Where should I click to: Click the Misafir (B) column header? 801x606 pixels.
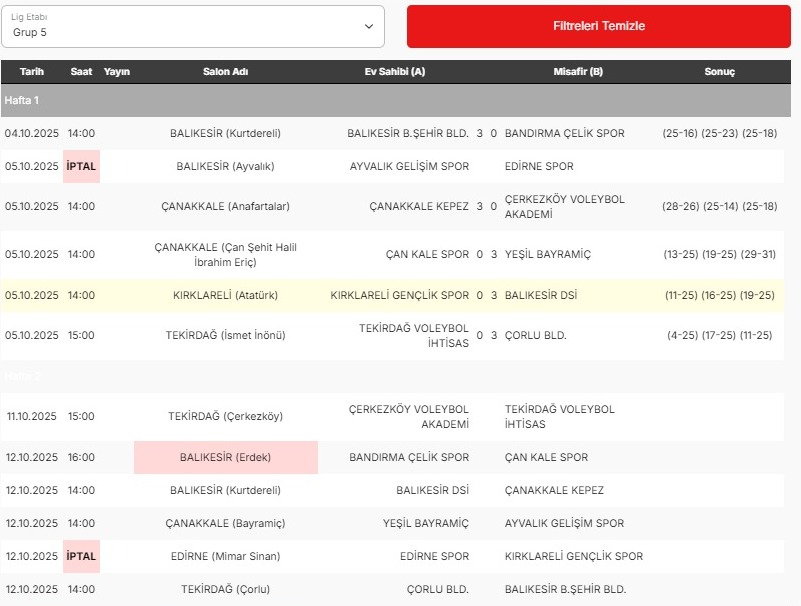[x=578, y=72]
